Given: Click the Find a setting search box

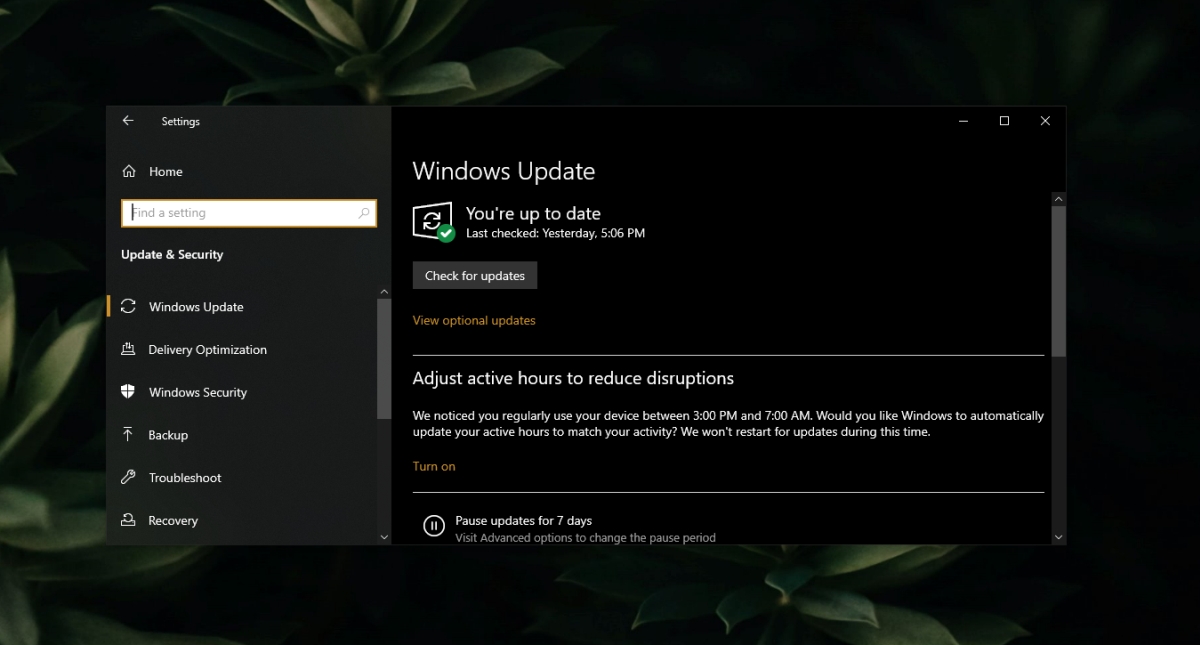Looking at the screenshot, I should click(x=249, y=213).
